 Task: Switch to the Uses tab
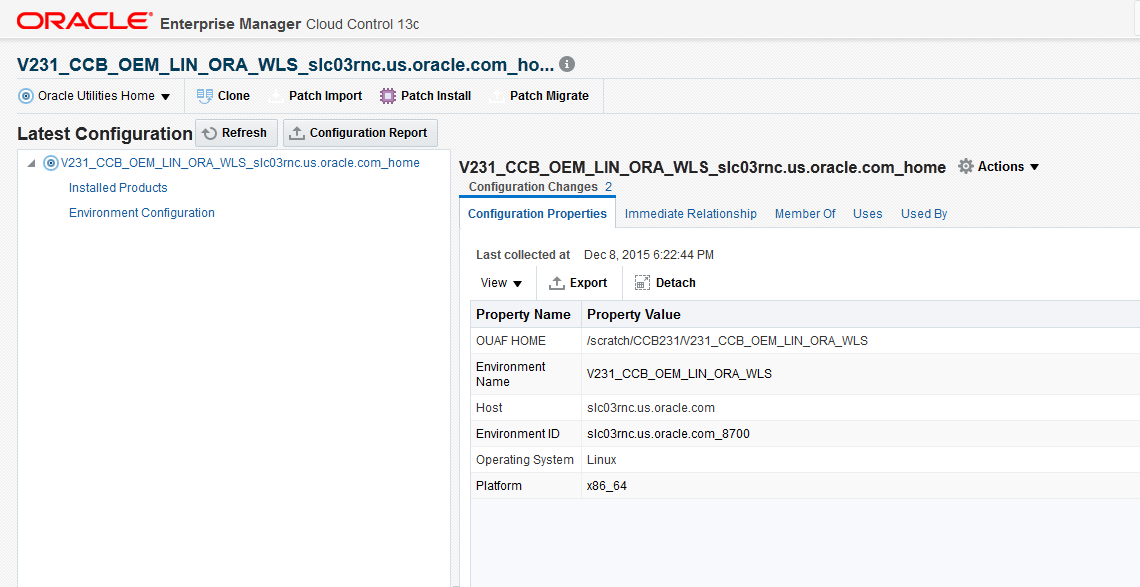point(867,214)
